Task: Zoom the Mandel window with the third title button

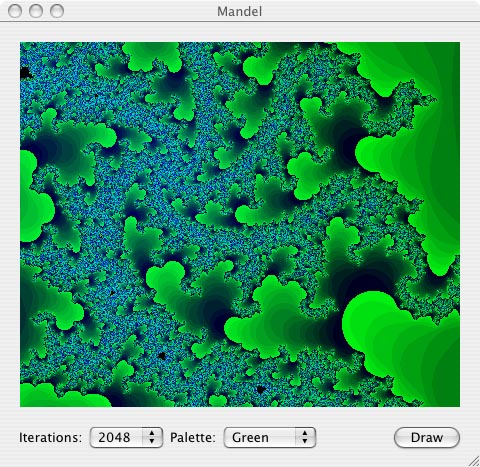Action: pyautogui.click(x=57, y=11)
